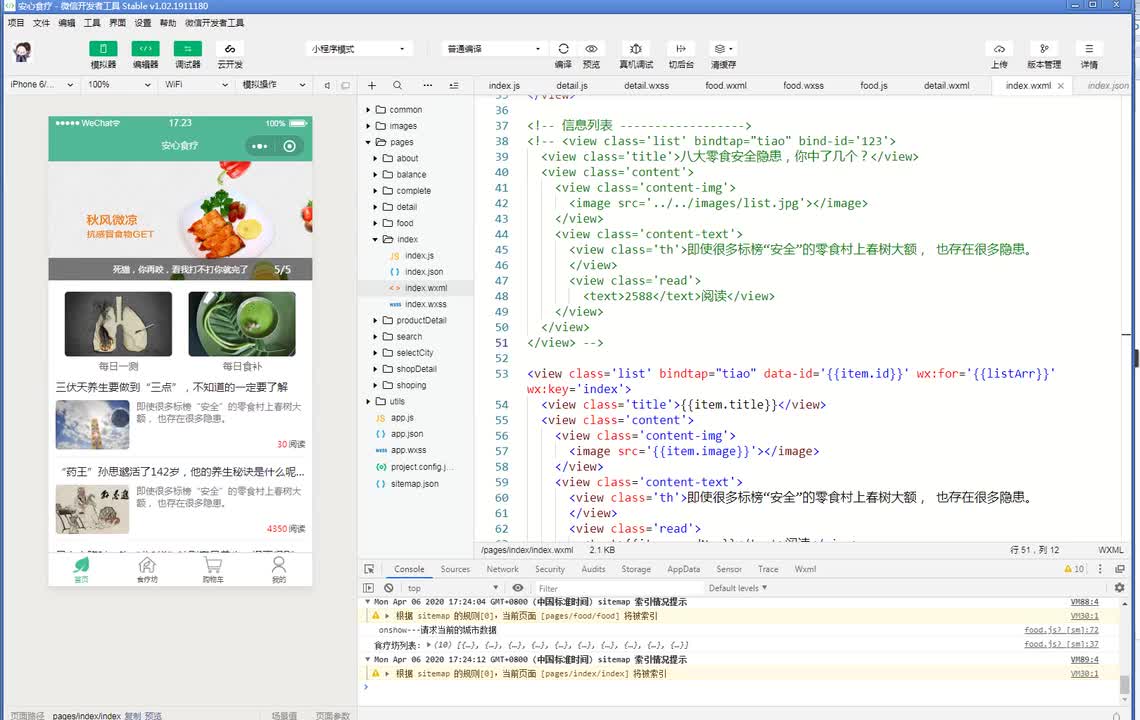Open the 工具 menu

pyautogui.click(x=92, y=23)
